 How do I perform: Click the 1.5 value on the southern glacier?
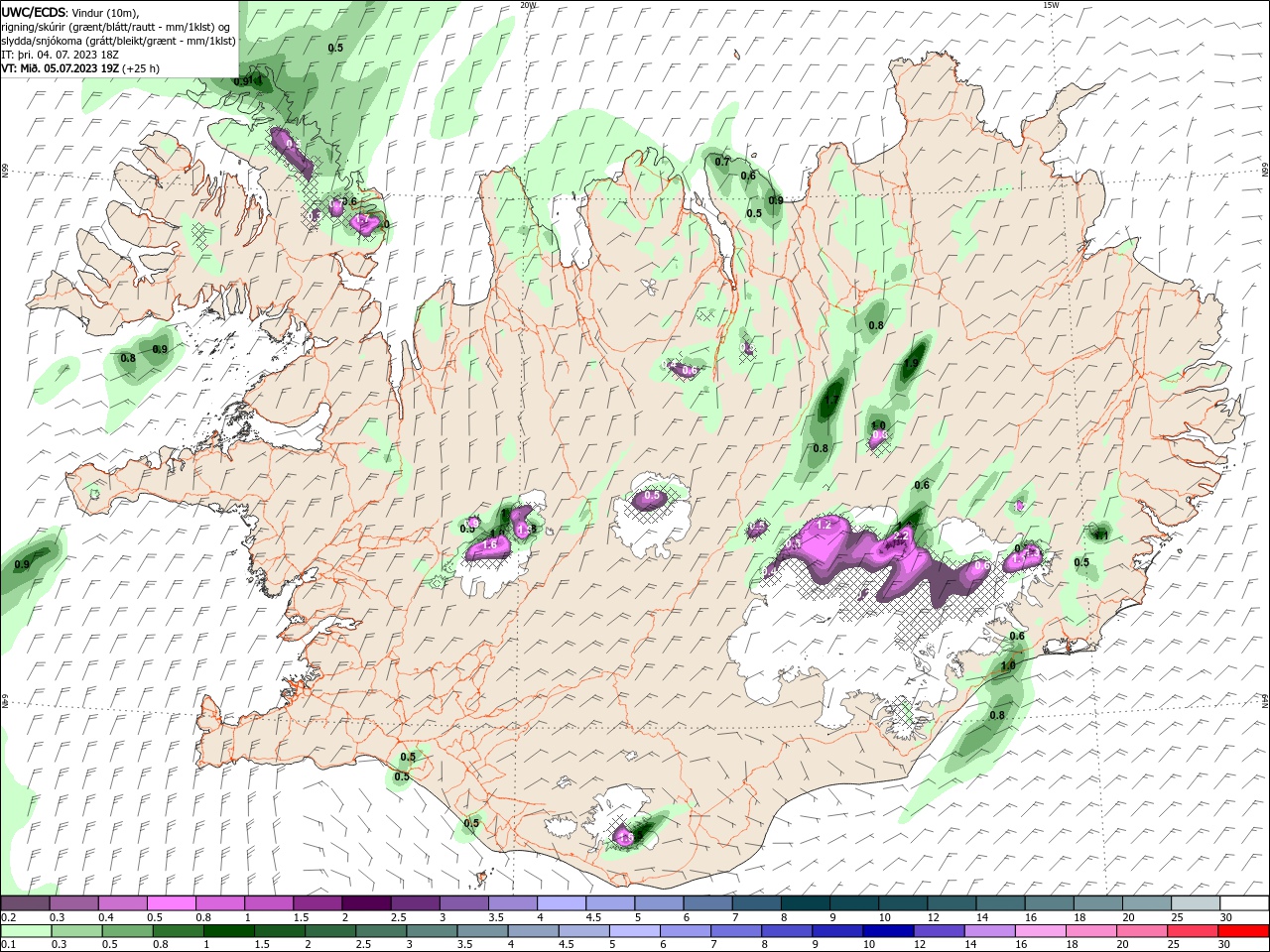(x=625, y=839)
